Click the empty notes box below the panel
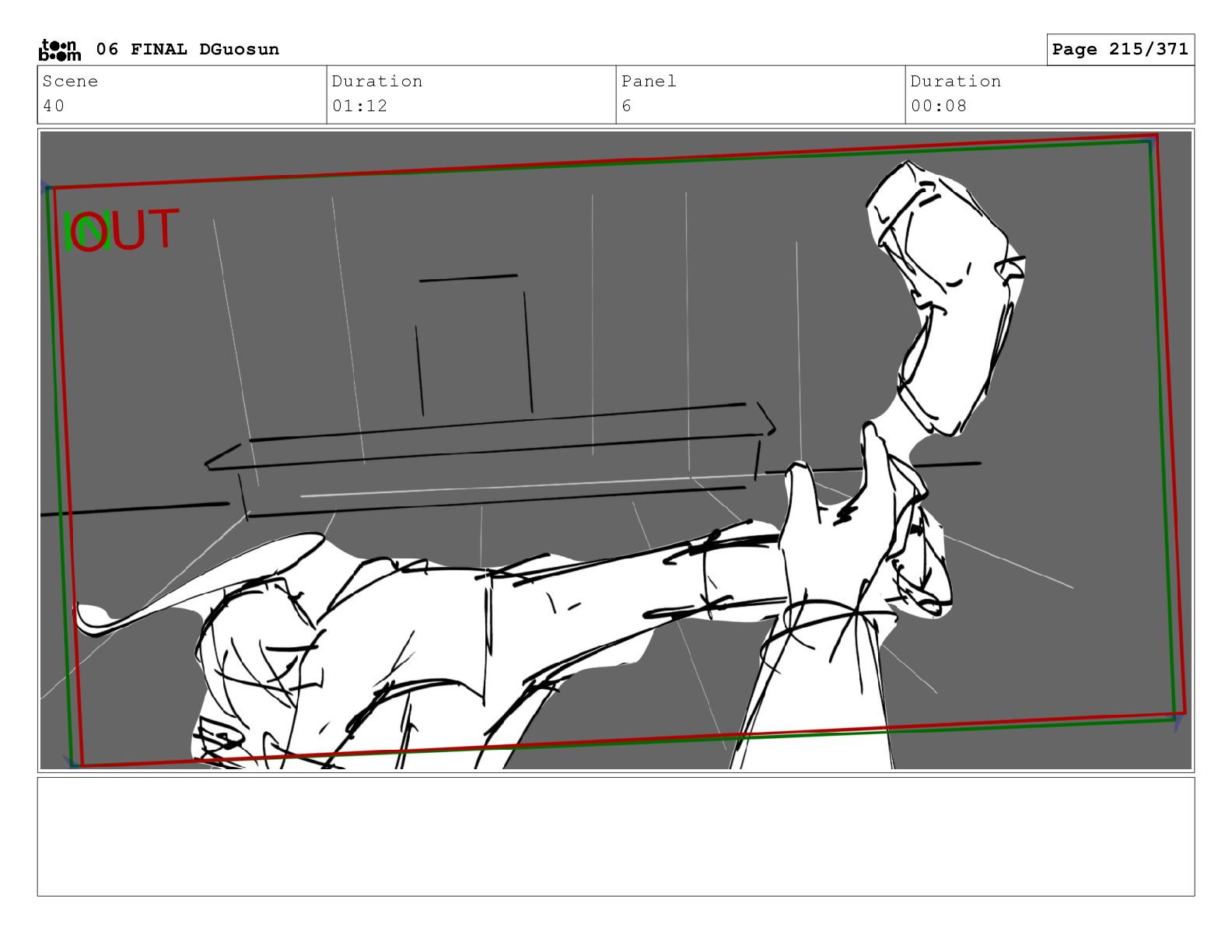The height and width of the screenshot is (952, 1232). pyautogui.click(x=616, y=837)
